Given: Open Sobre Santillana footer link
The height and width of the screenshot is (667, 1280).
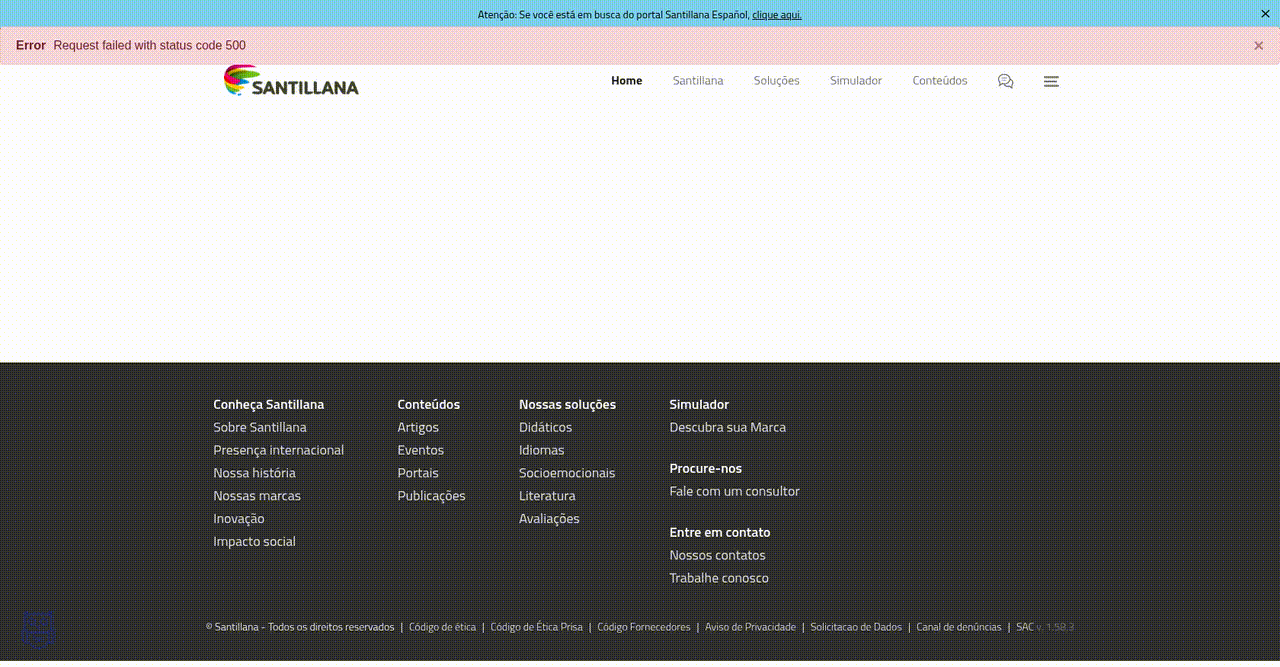Looking at the screenshot, I should coord(260,427).
